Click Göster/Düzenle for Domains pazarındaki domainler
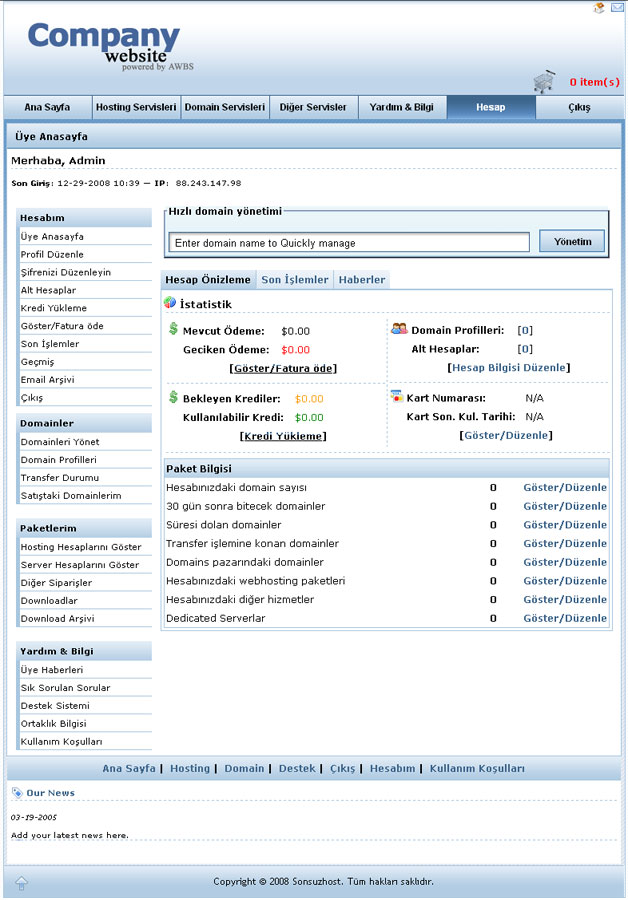Screen dimensions: 628x900 coord(565,562)
